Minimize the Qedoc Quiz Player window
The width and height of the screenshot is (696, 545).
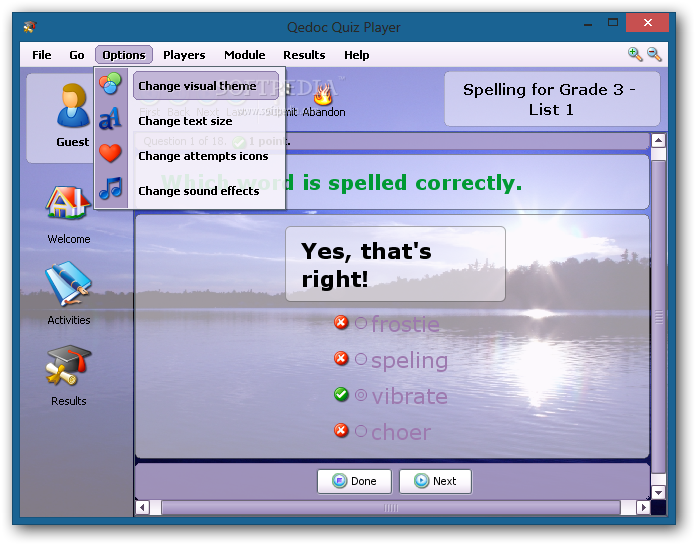[588, 23]
